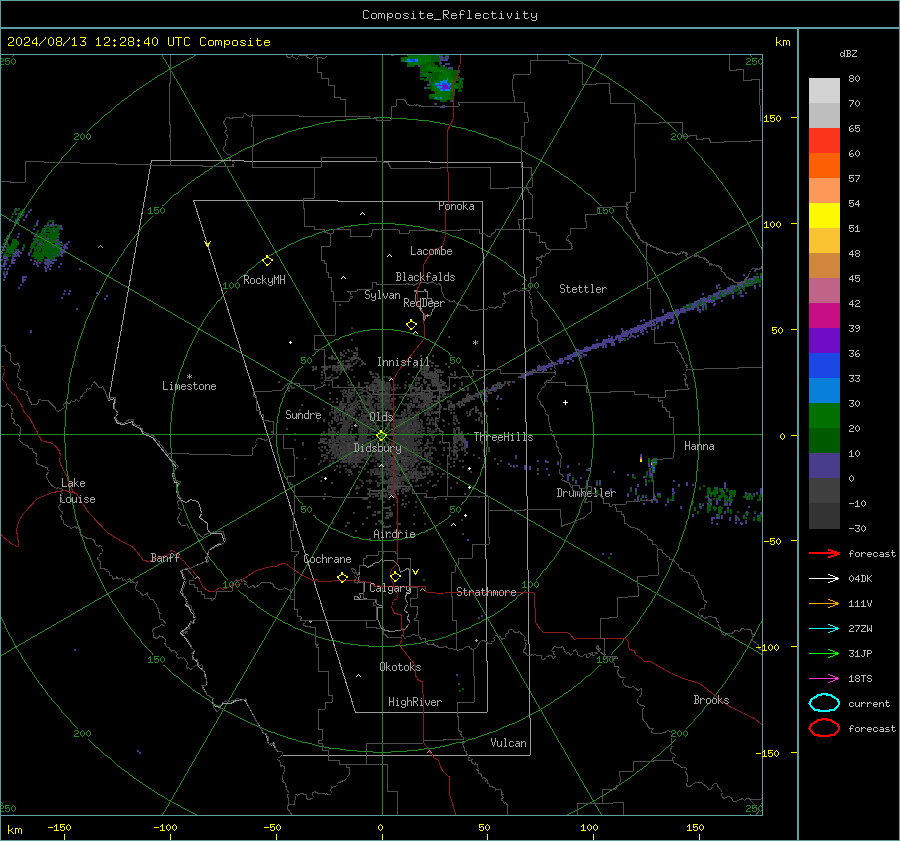Pick the dark gray swatch above -30
The height and width of the screenshot is (841, 900).
click(x=824, y=516)
